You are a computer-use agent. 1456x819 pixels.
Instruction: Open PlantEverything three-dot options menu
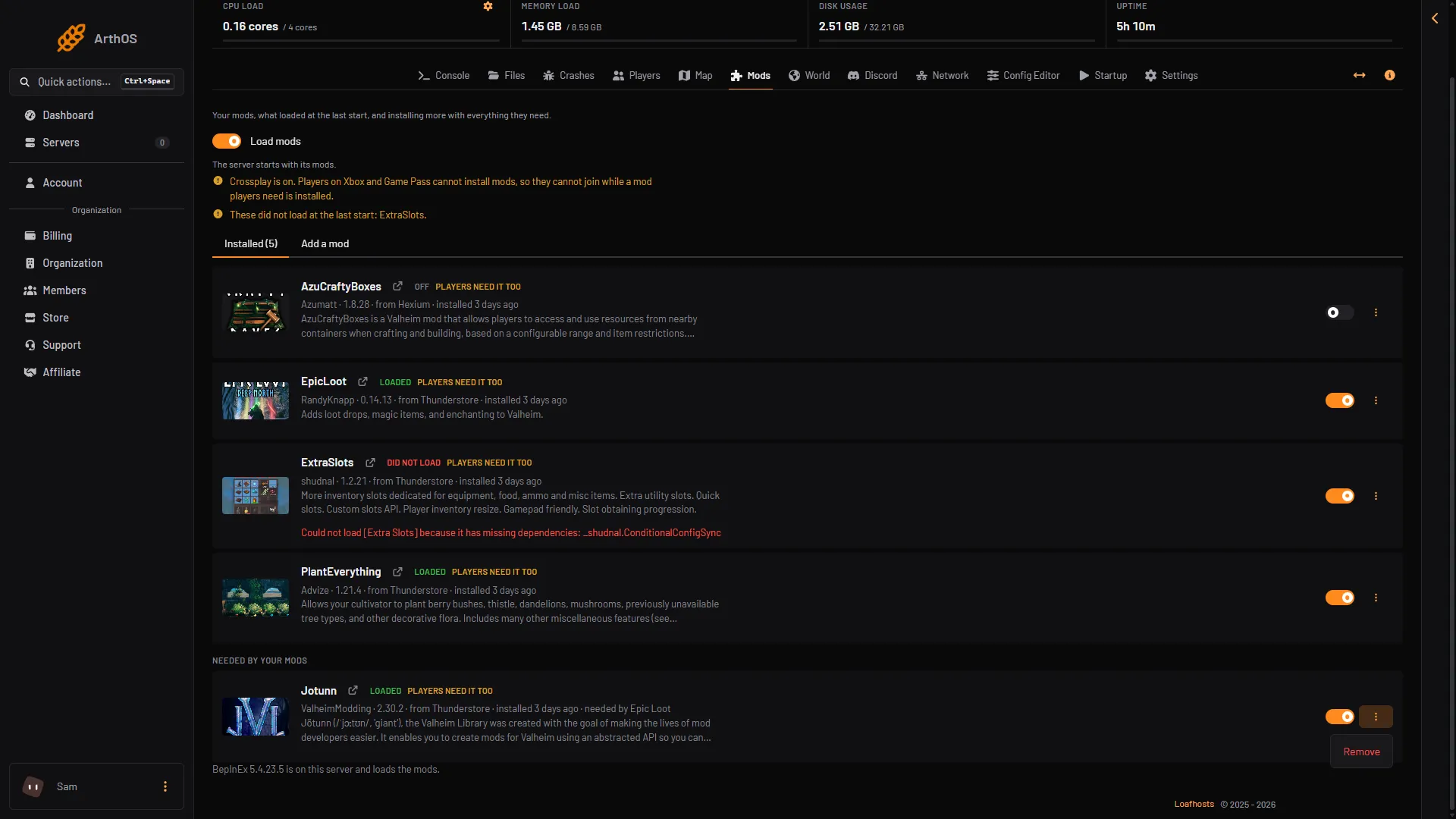[1376, 598]
